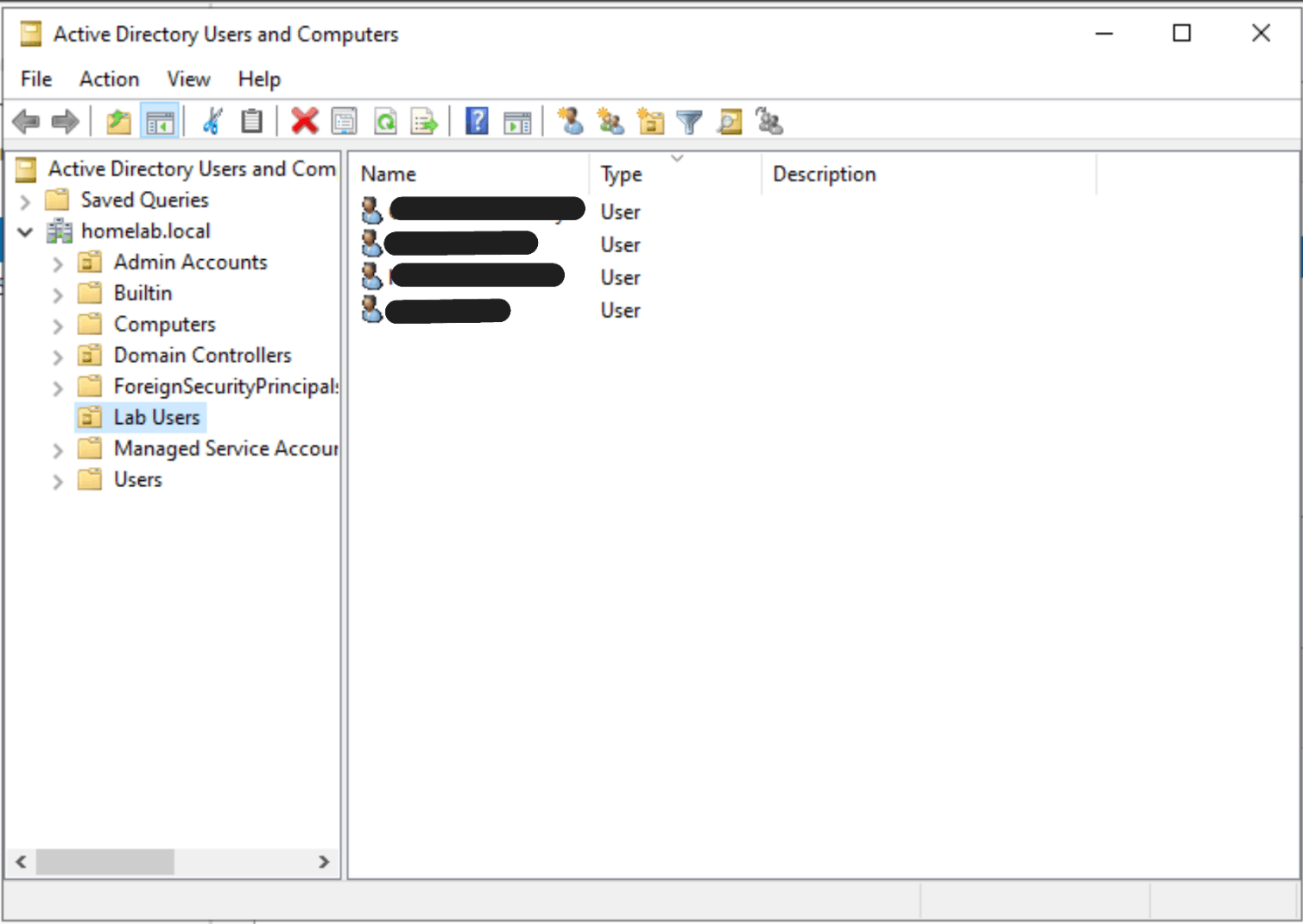This screenshot has width=1303, height=924.
Task: Click the Add to group icon
Action: pos(769,122)
